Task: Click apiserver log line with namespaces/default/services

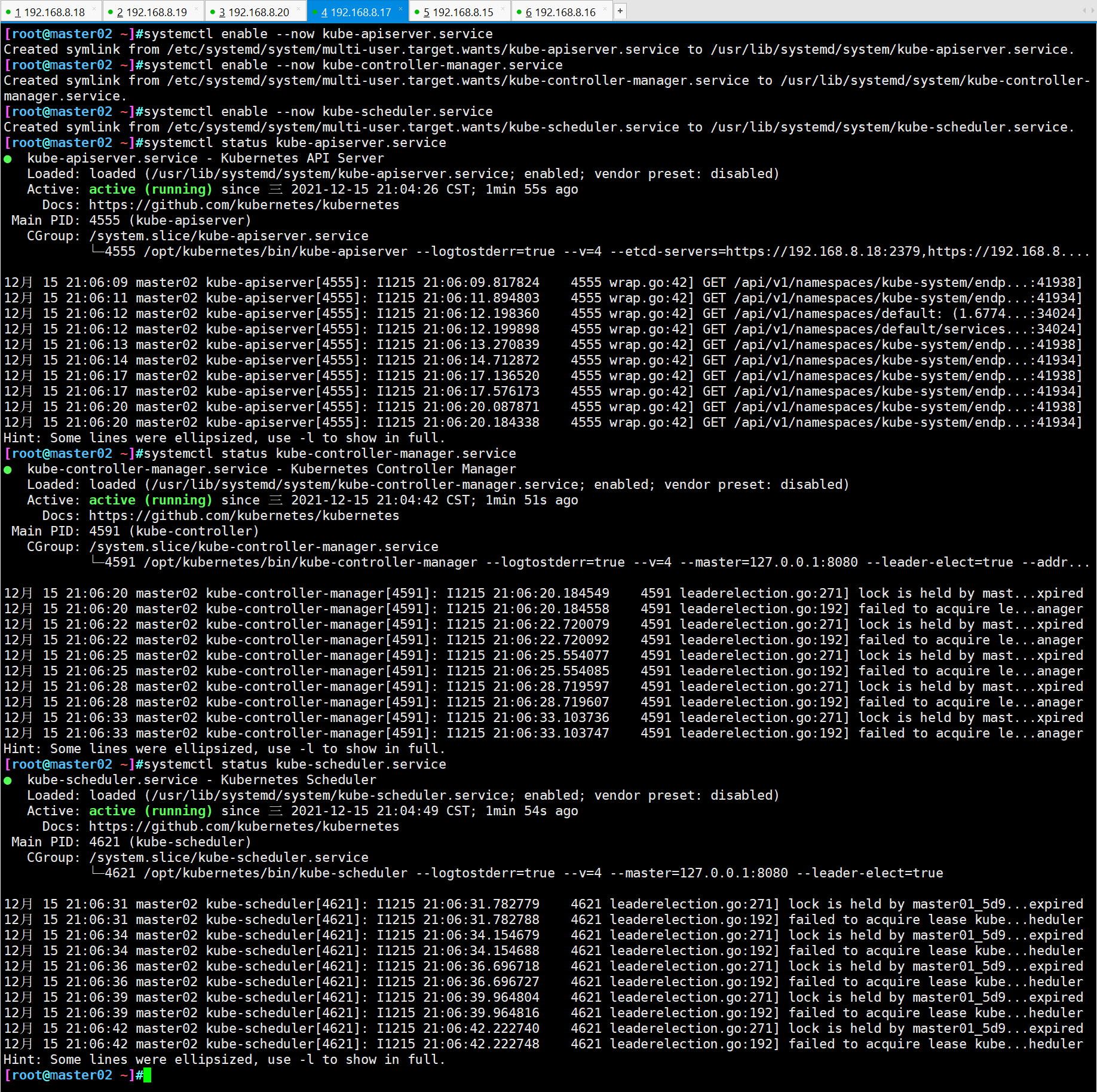Action: pos(543,329)
